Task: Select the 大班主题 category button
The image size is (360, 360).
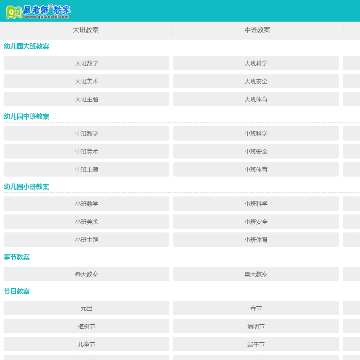Action: coord(86,99)
